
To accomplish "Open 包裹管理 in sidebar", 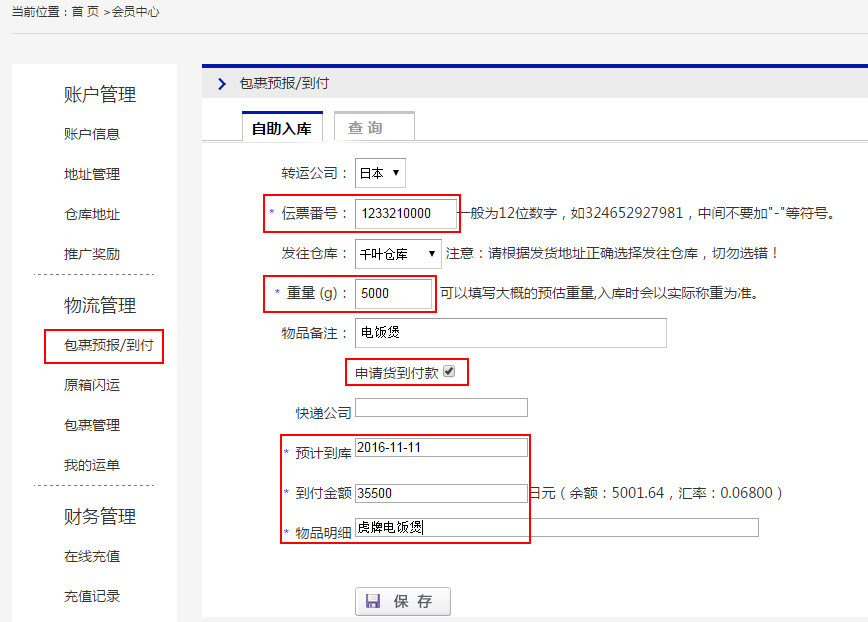I will pyautogui.click(x=92, y=425).
